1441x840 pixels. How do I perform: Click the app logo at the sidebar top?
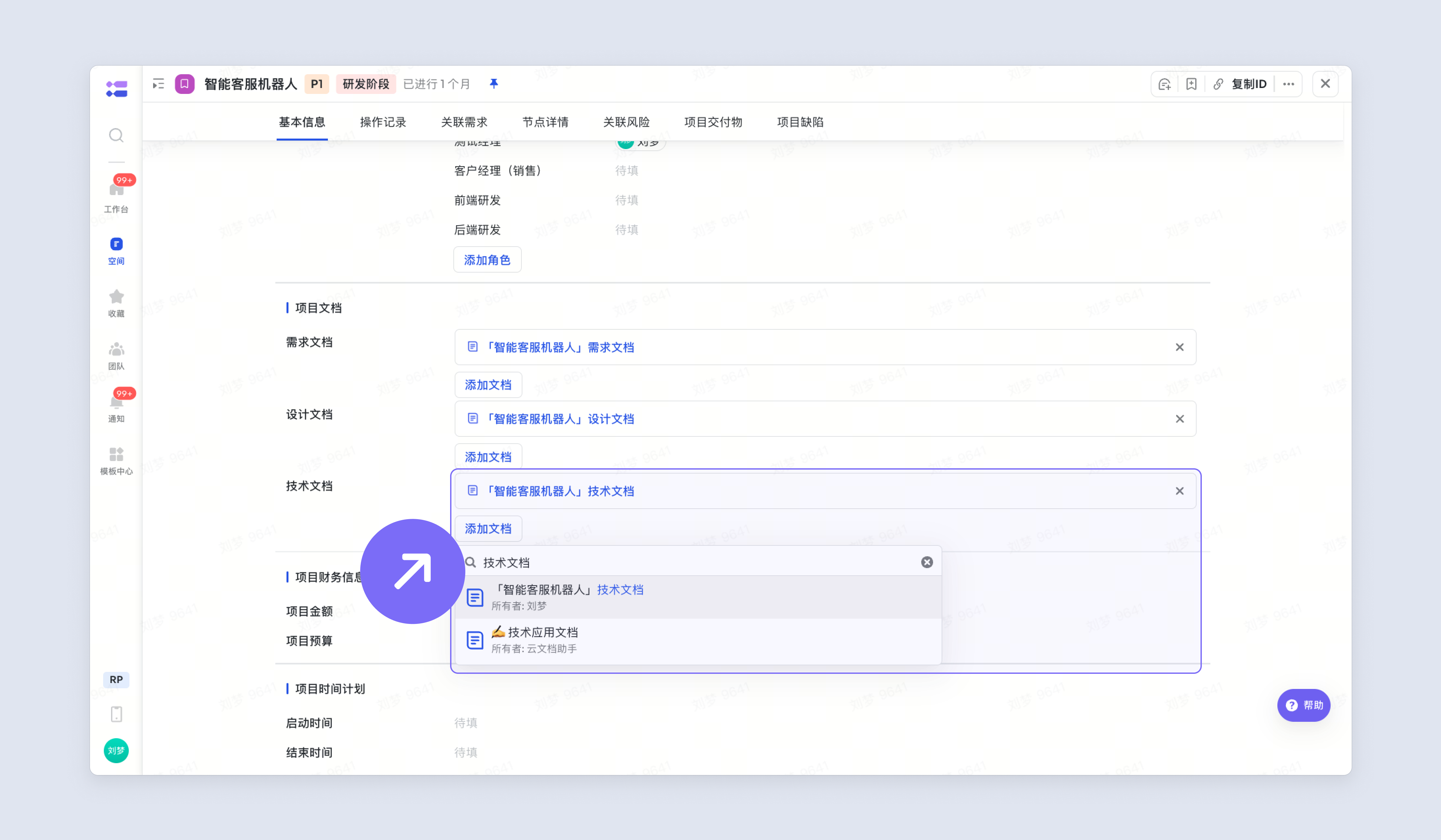pyautogui.click(x=117, y=89)
